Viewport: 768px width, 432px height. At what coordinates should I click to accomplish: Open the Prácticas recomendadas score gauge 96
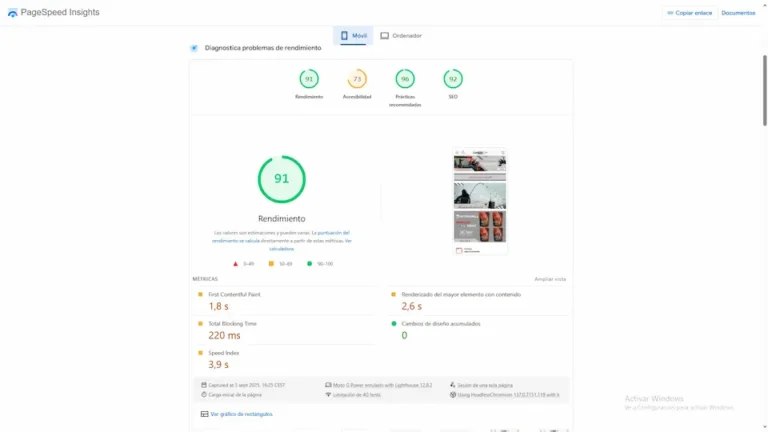click(405, 79)
